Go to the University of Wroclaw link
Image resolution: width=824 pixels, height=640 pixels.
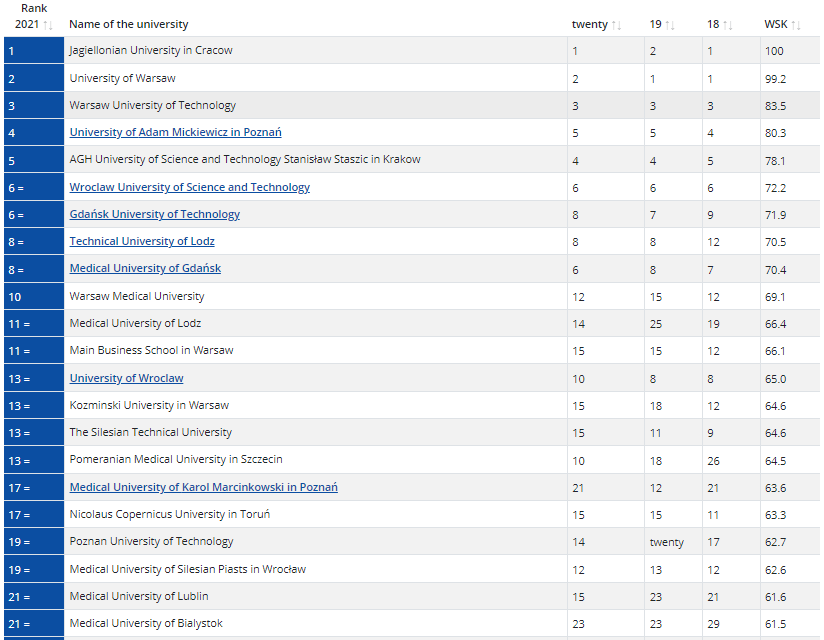[126, 378]
